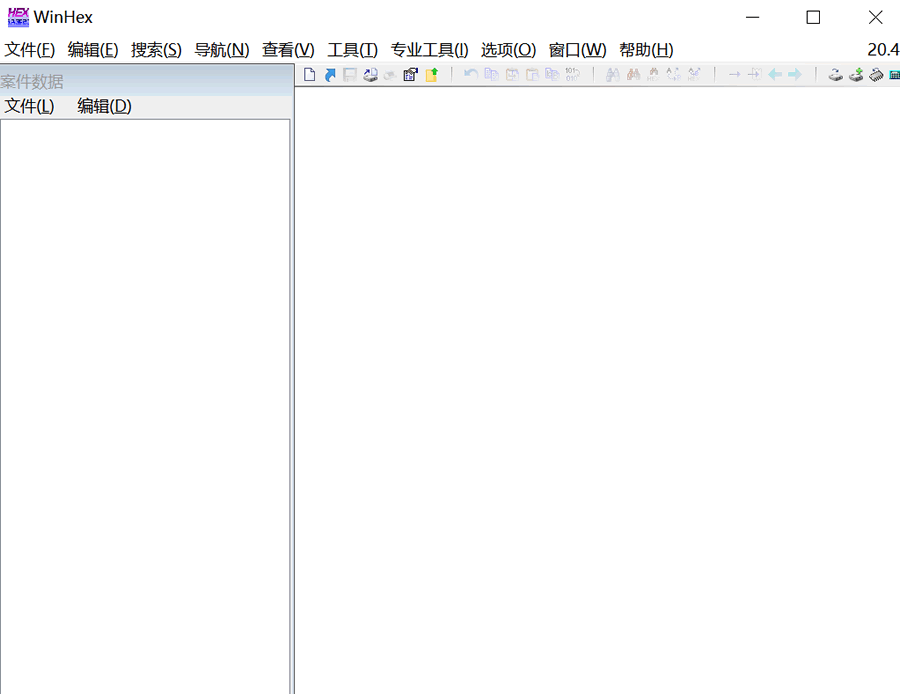
Task: Open 文件(L) menu in case data panel
Action: click(x=29, y=106)
